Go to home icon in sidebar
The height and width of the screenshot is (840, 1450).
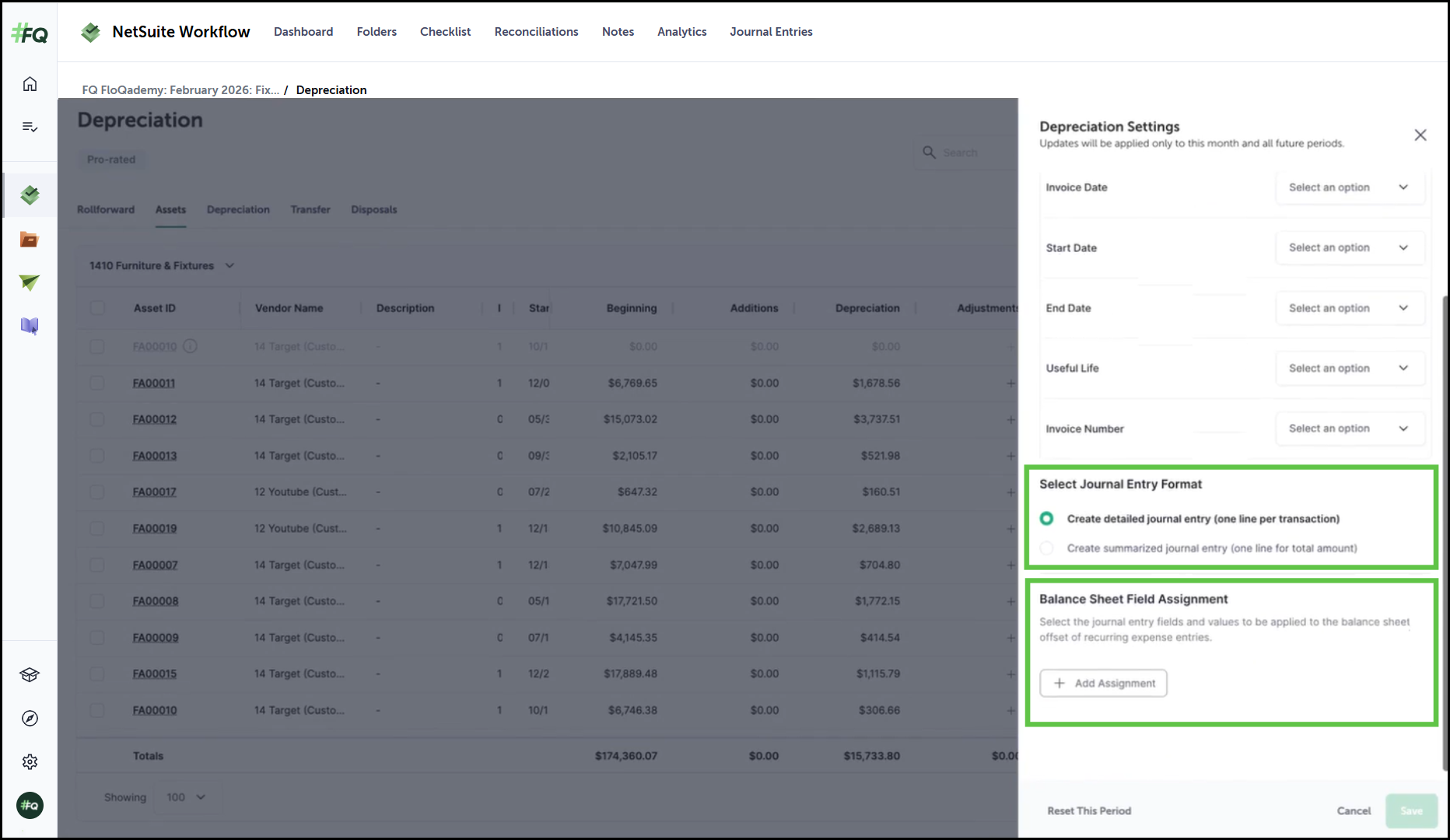pyautogui.click(x=30, y=84)
